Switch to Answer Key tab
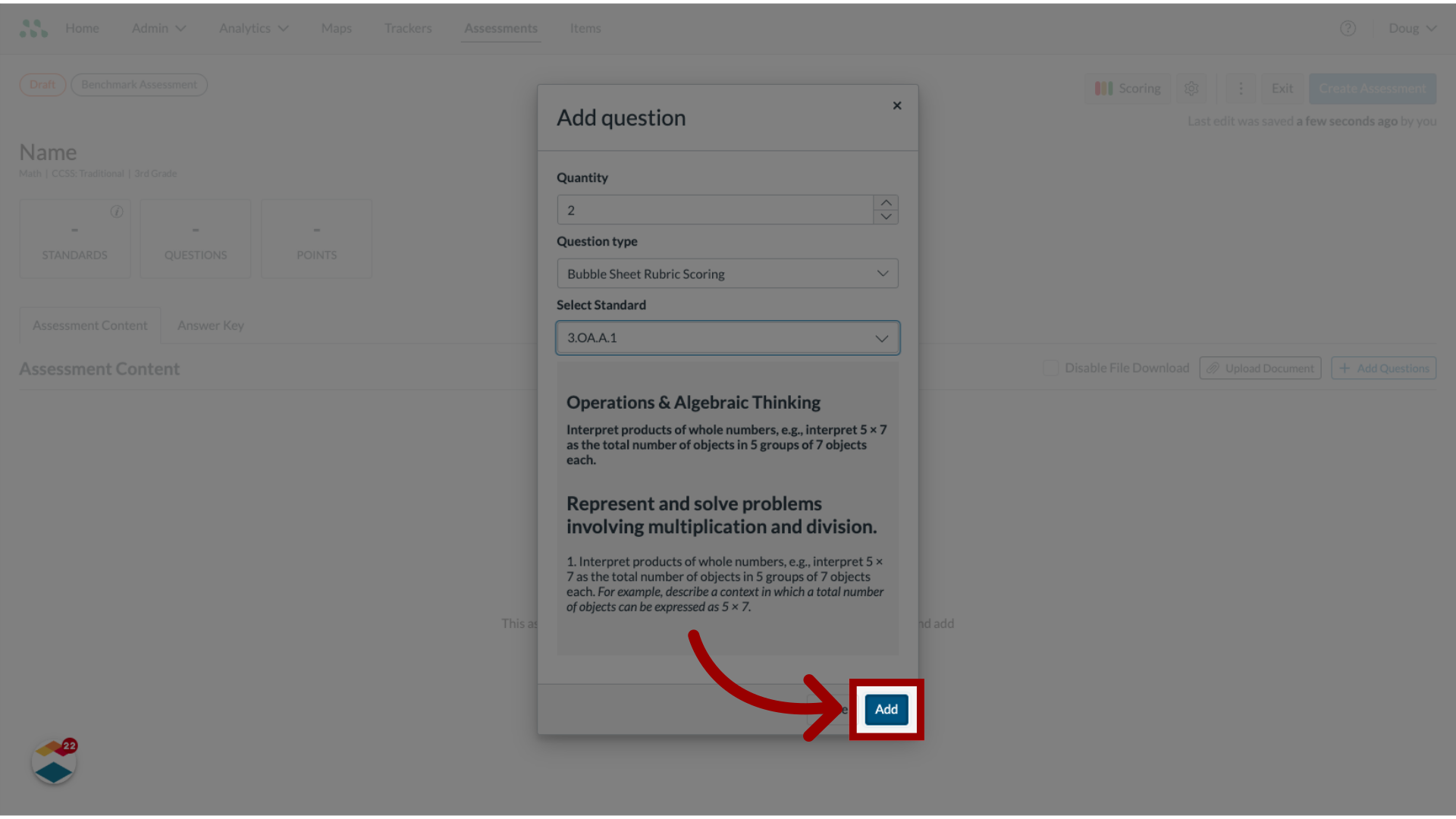Image resolution: width=1456 pixels, height=819 pixels. [x=210, y=324]
